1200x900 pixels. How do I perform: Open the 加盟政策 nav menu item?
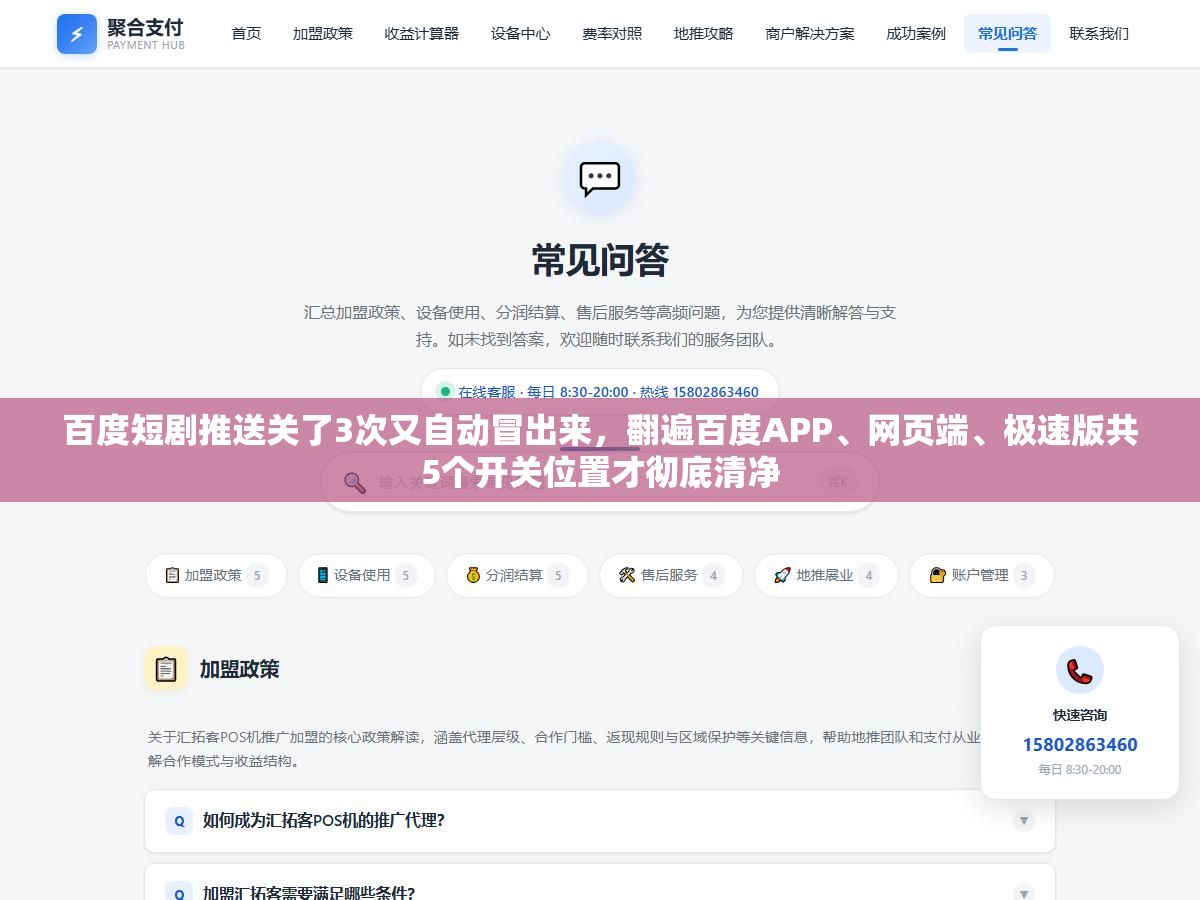(x=323, y=33)
